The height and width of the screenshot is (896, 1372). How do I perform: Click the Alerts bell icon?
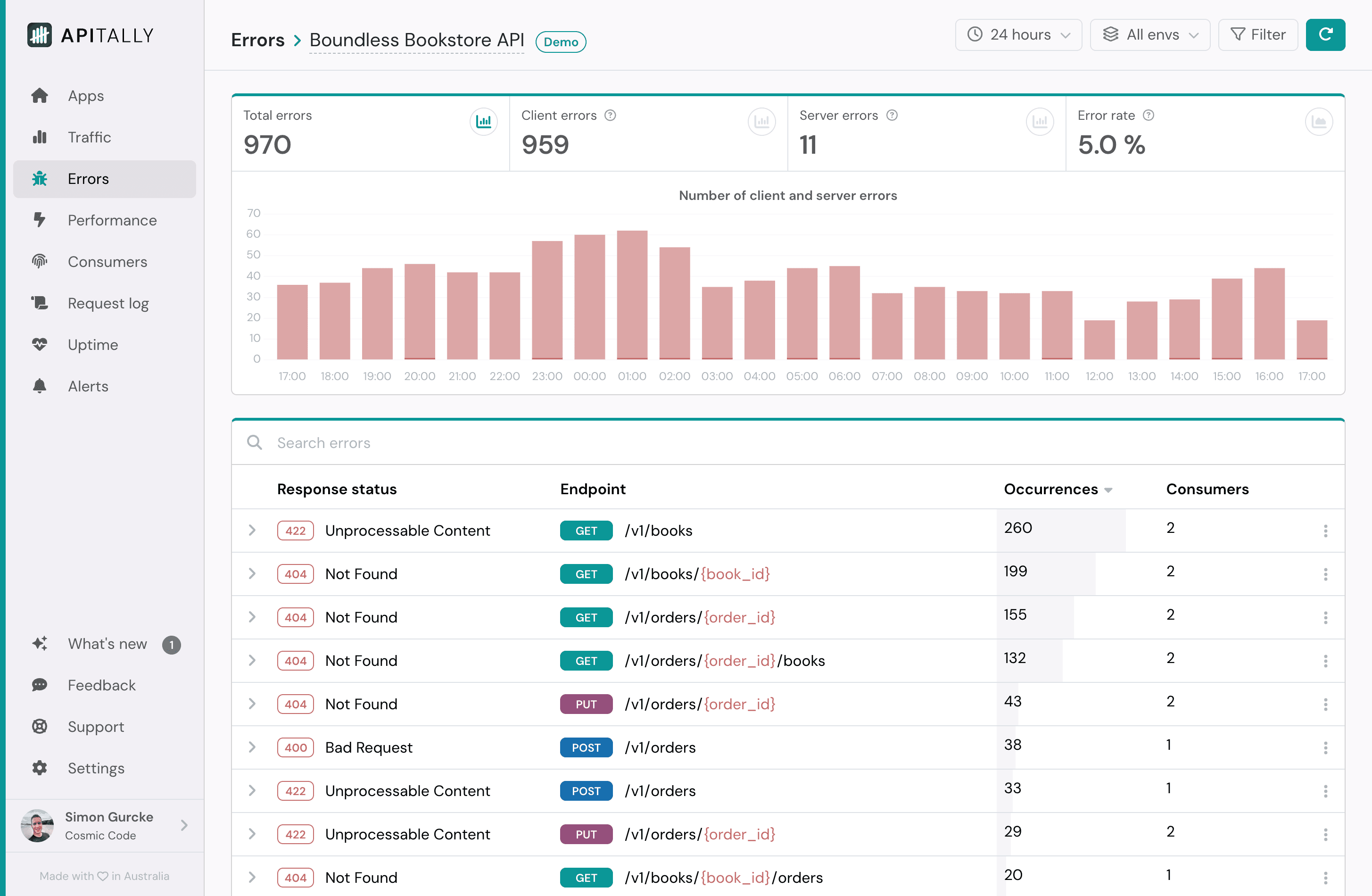pos(39,386)
